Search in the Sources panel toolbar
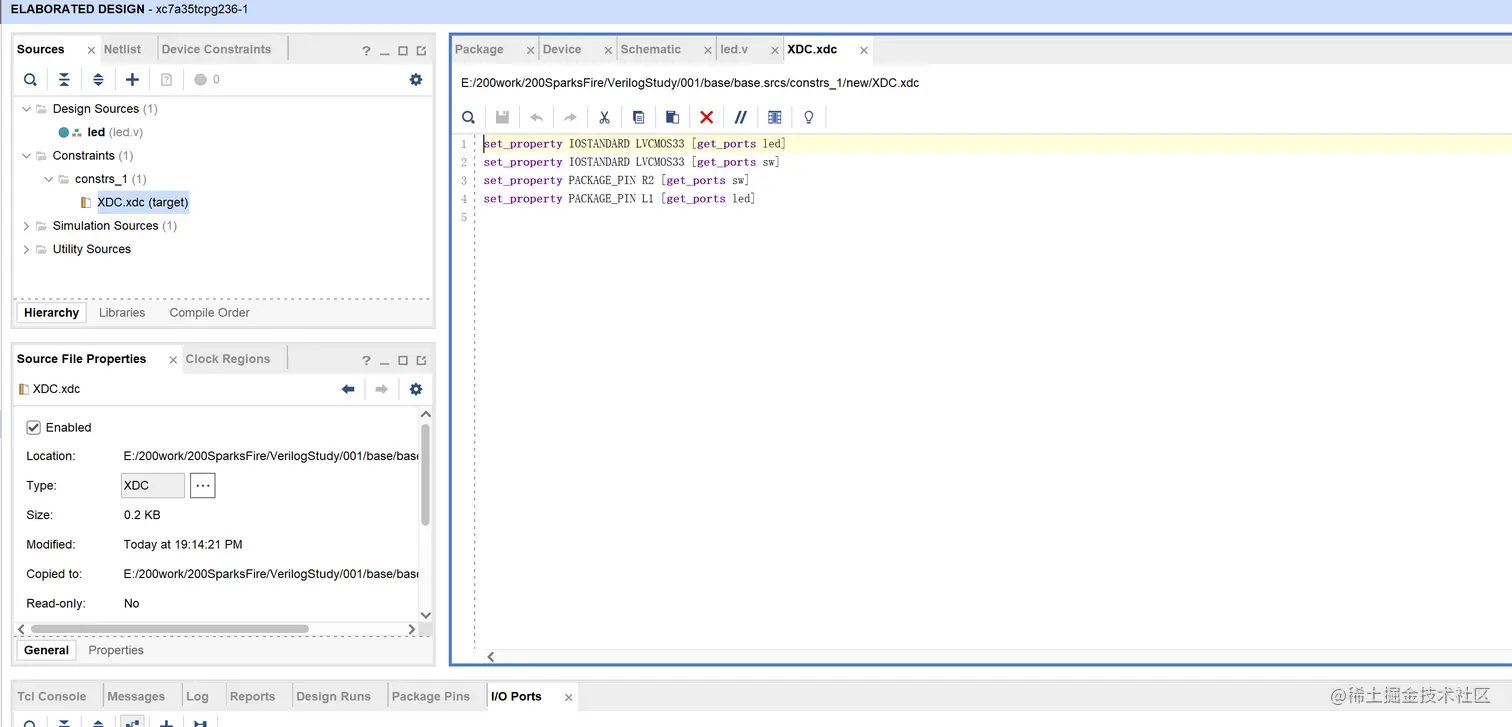The image size is (1512, 727). click(31, 80)
